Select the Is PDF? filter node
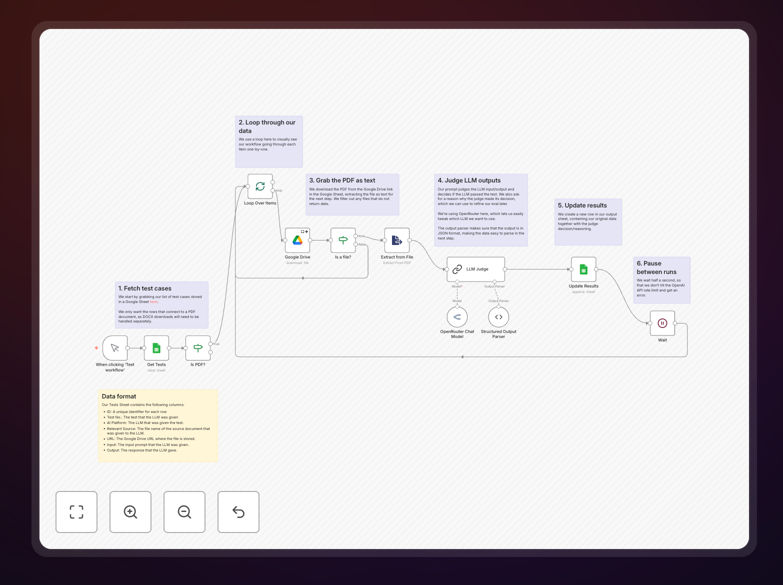Viewport: 783px width, 585px height. coord(198,348)
